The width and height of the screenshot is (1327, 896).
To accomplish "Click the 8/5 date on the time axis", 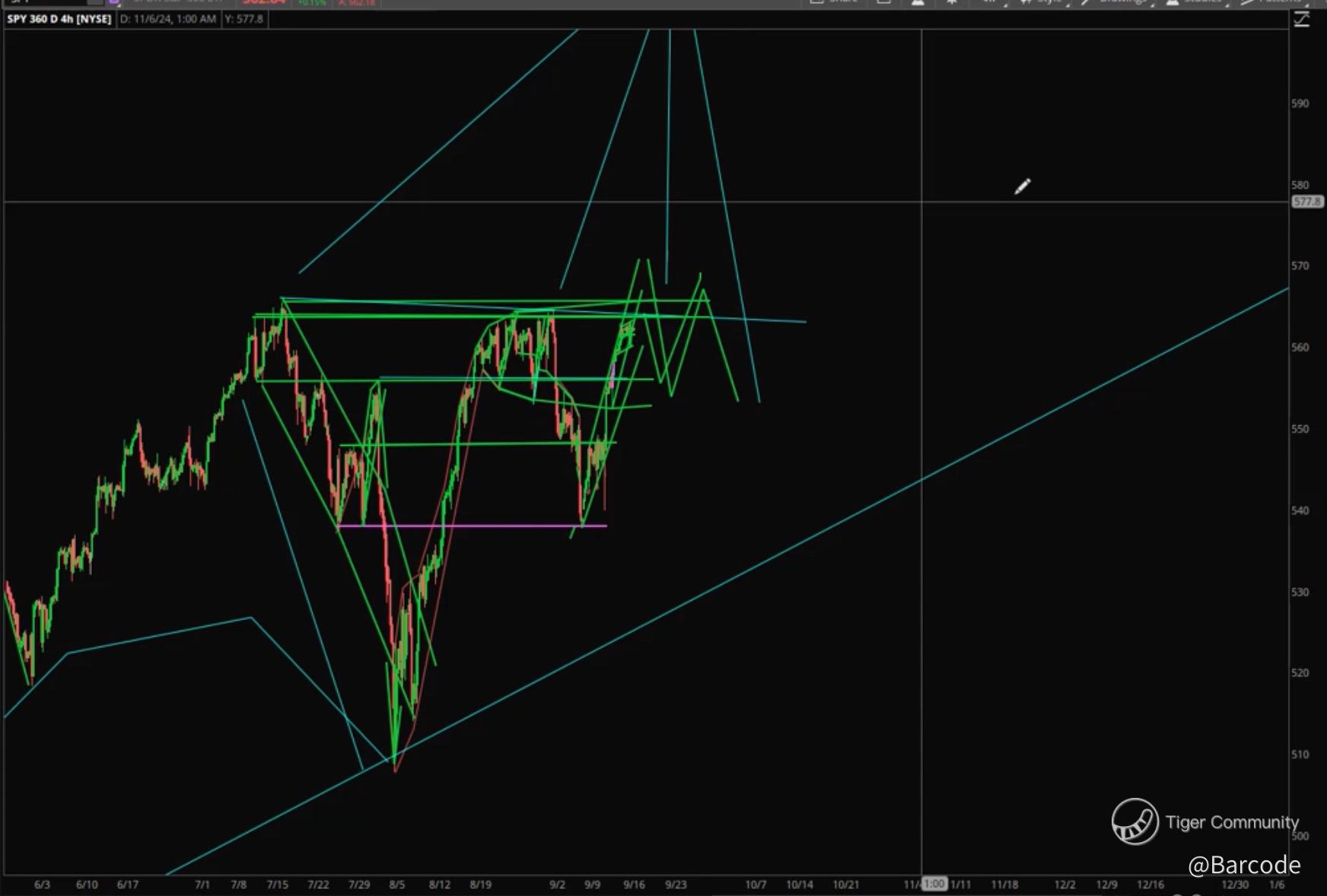I will coord(397,885).
